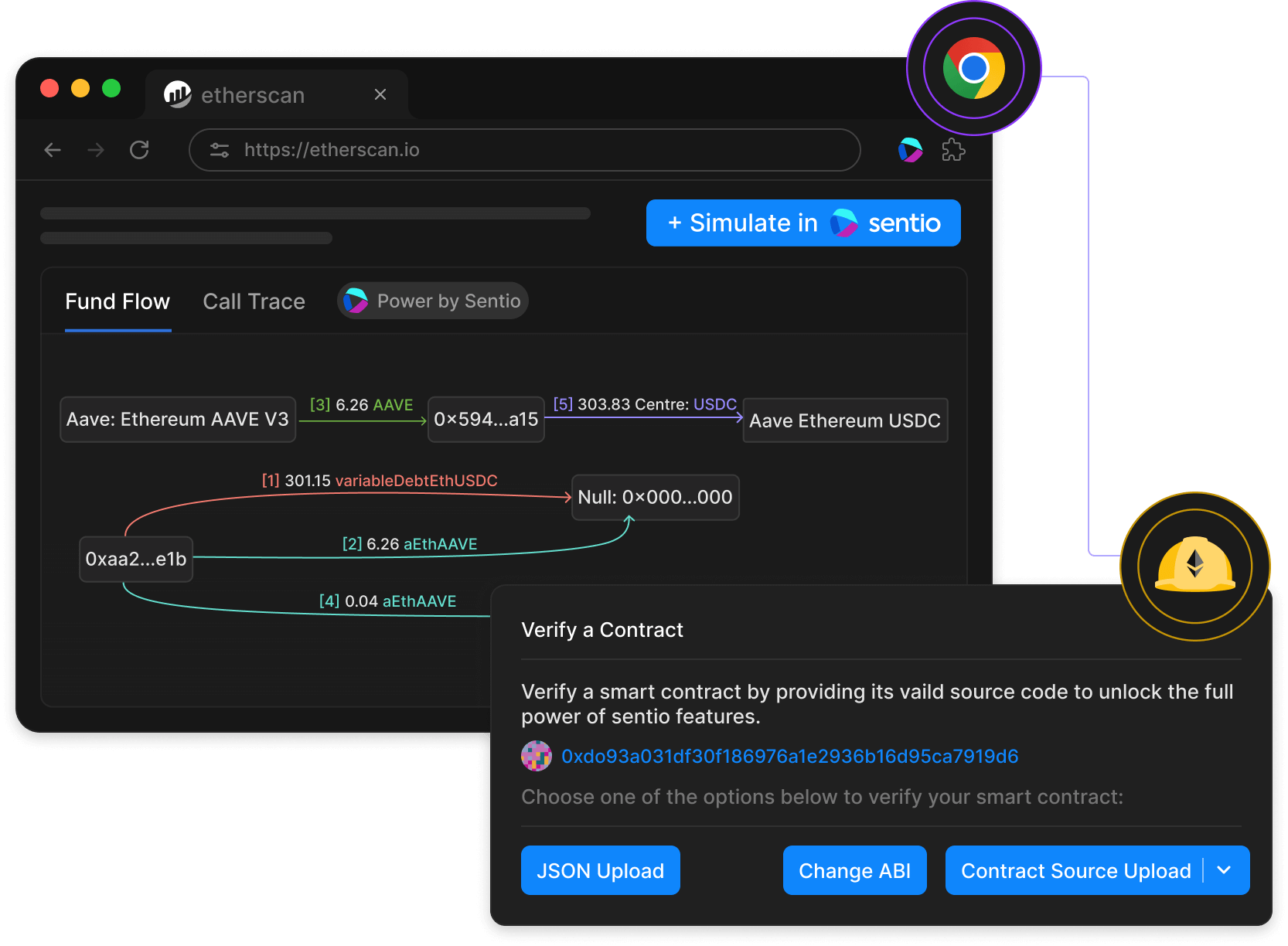Click the contract address avatar identicon
The image size is (1288, 946).
pyautogui.click(x=537, y=756)
